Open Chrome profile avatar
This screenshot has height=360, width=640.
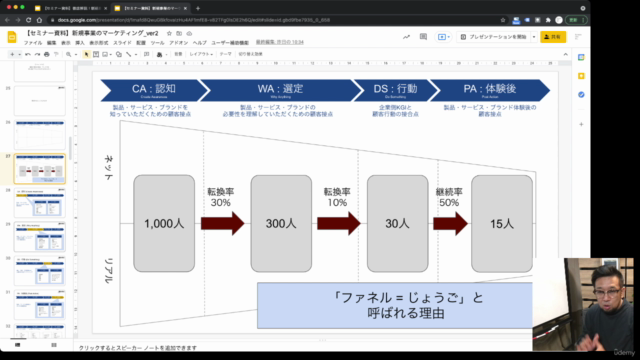(559, 20)
